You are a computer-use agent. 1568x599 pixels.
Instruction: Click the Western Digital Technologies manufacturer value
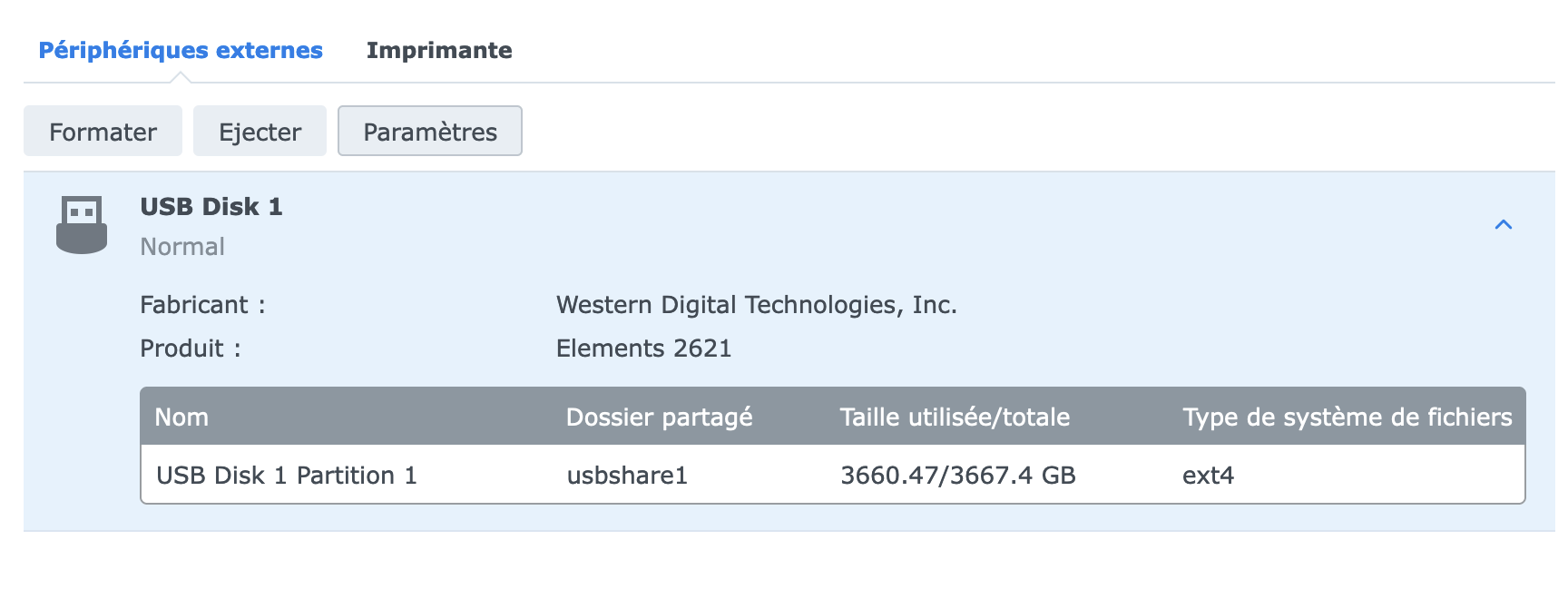[x=756, y=305]
